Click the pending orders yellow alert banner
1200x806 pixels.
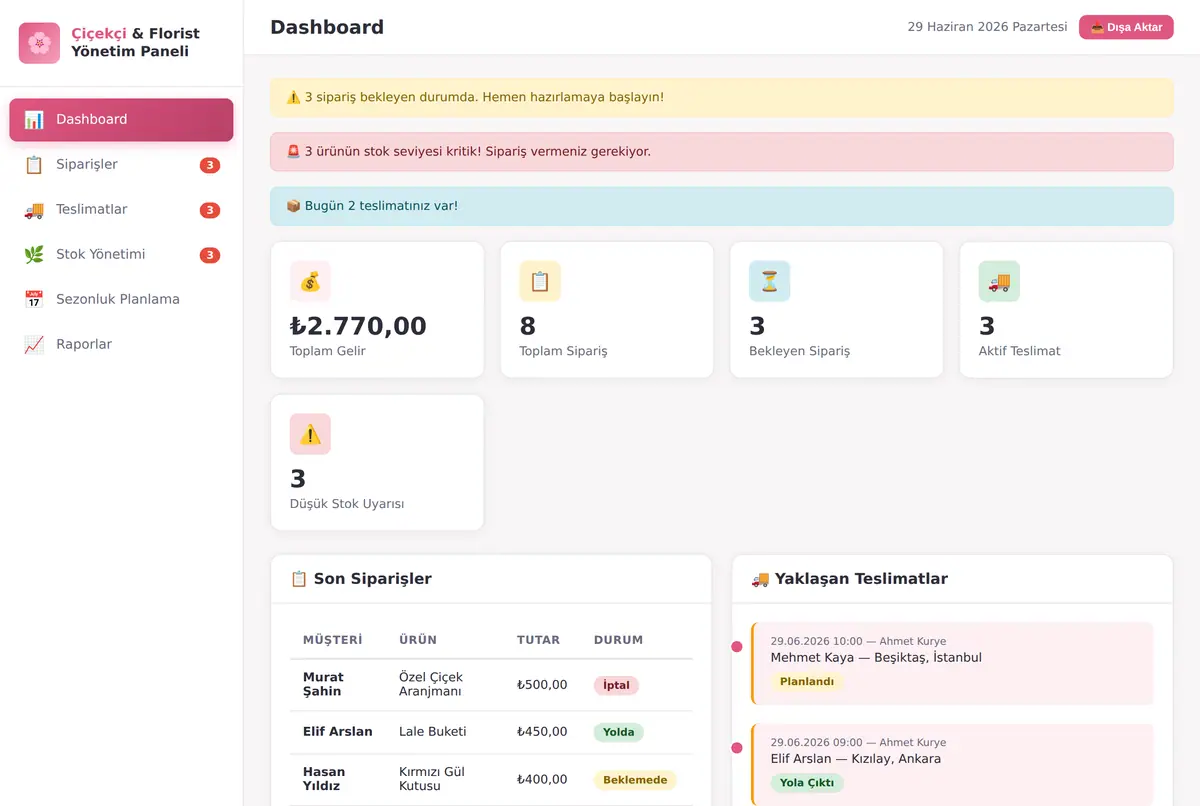point(722,98)
